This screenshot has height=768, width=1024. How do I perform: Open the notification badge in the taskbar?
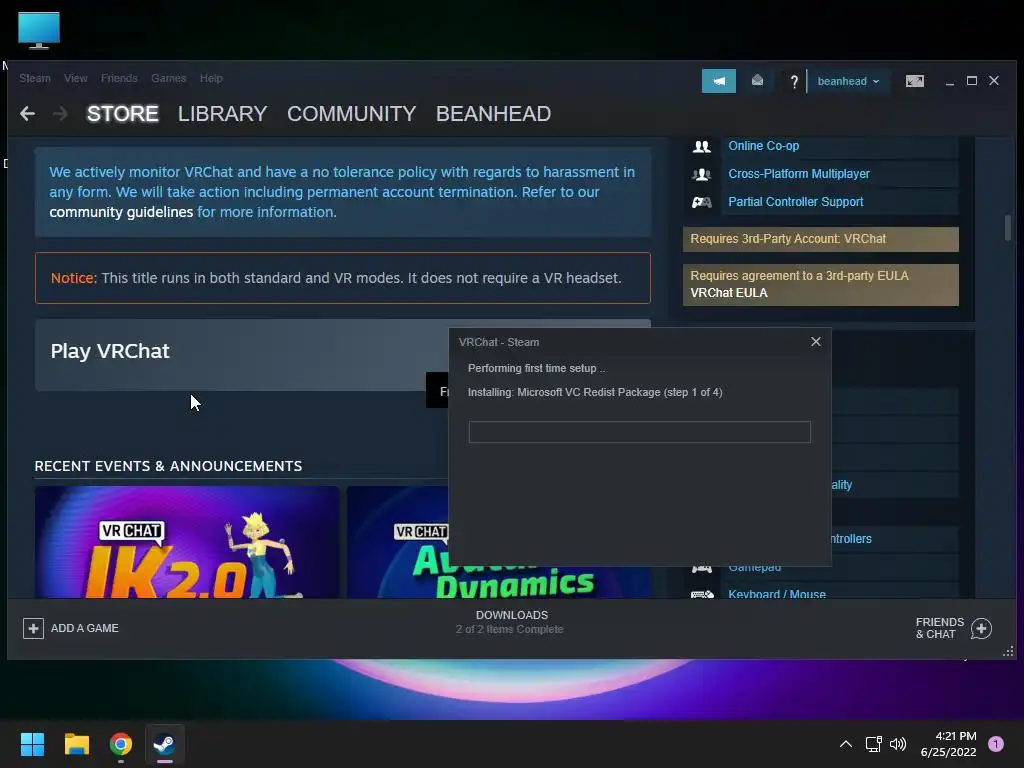point(996,744)
